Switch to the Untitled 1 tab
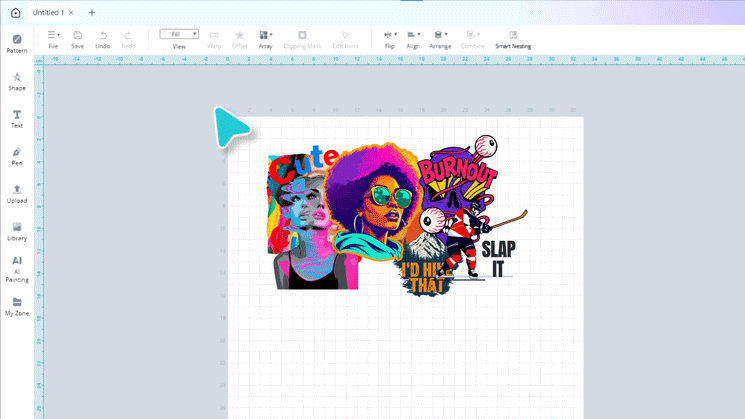 [47, 13]
